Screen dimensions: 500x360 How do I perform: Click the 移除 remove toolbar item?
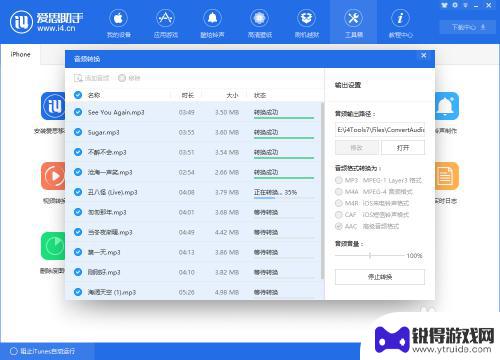click(x=129, y=78)
